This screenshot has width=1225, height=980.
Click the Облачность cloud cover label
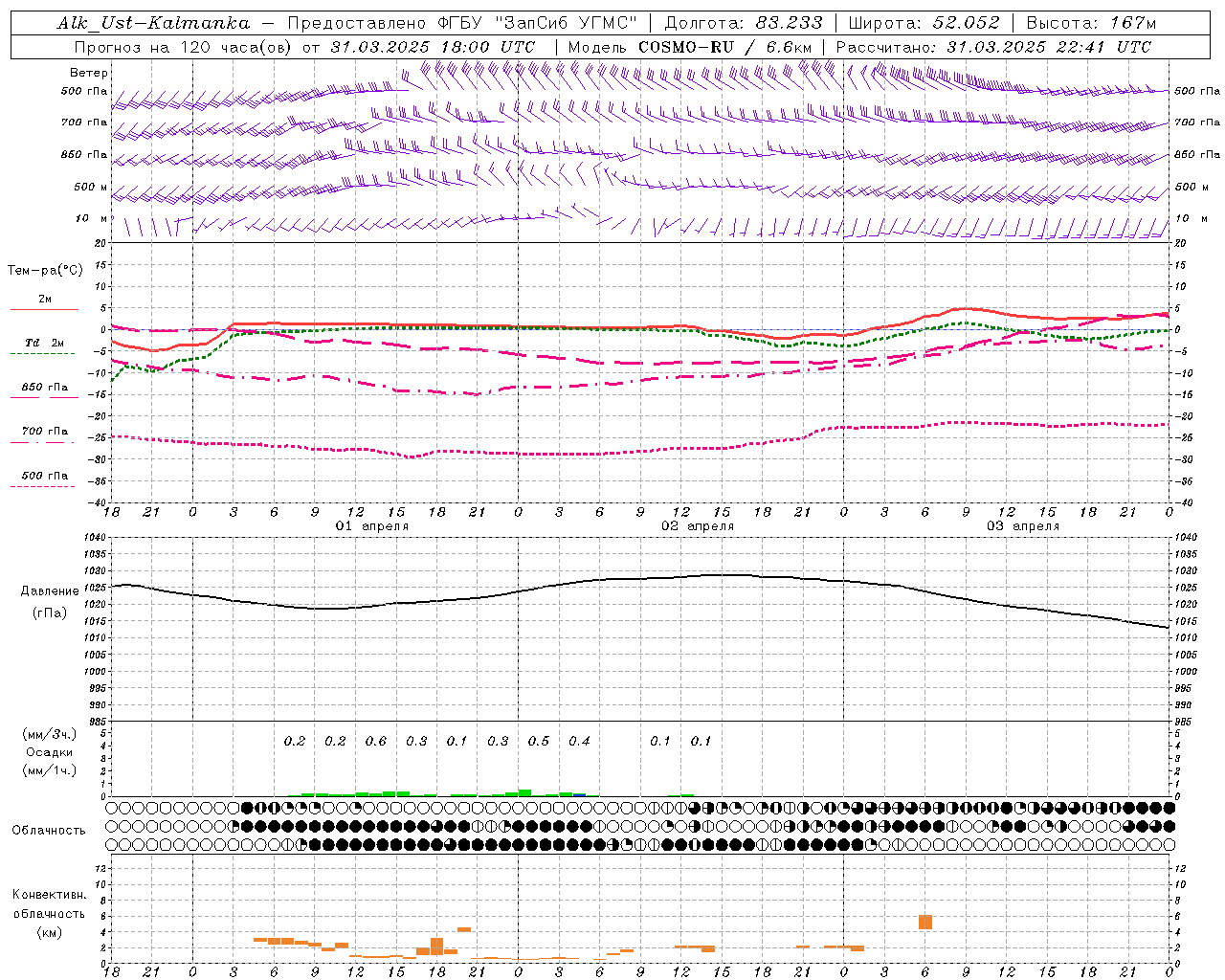[49, 831]
